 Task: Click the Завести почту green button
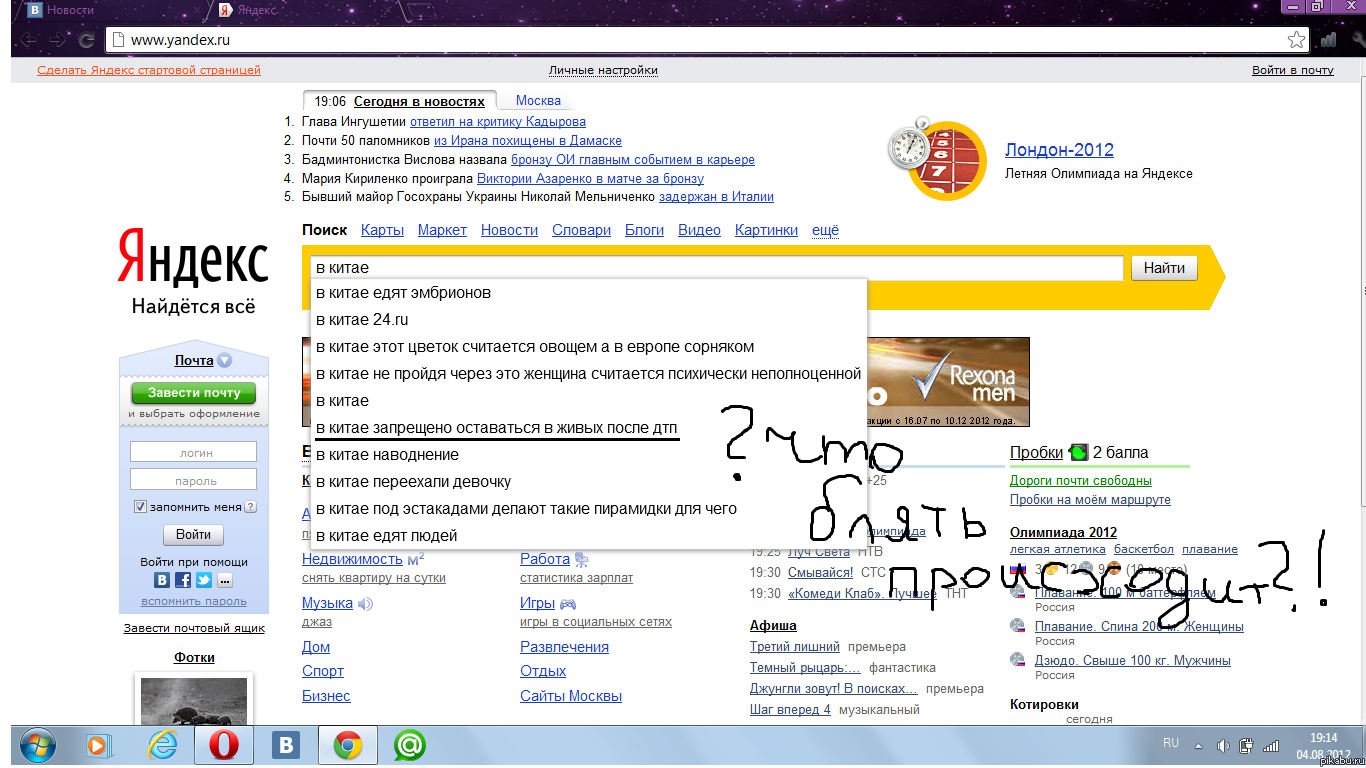[194, 393]
